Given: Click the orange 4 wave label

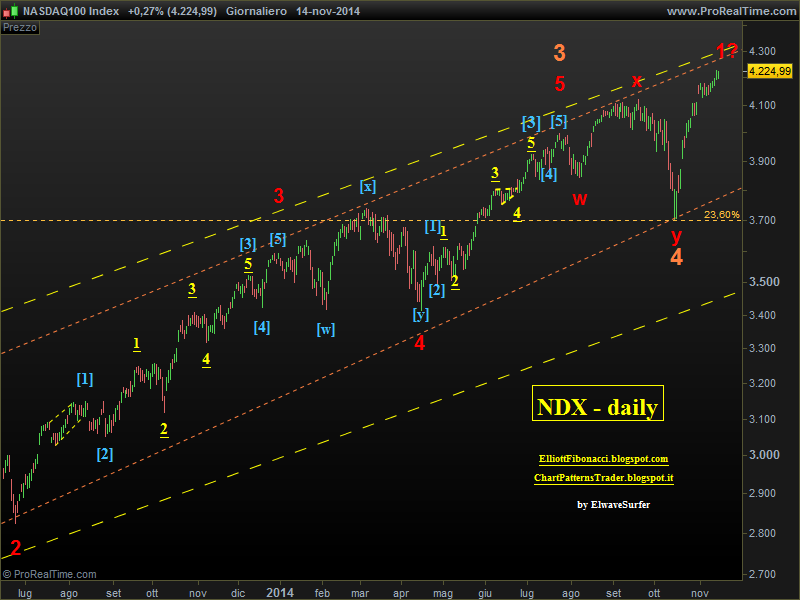Looking at the screenshot, I should coord(677,257).
